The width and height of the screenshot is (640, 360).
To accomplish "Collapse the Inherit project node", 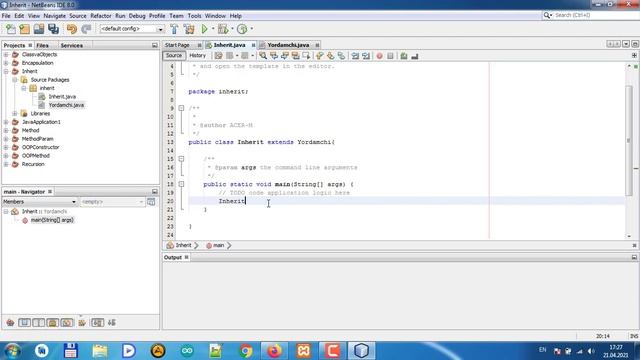I will [x=6, y=71].
